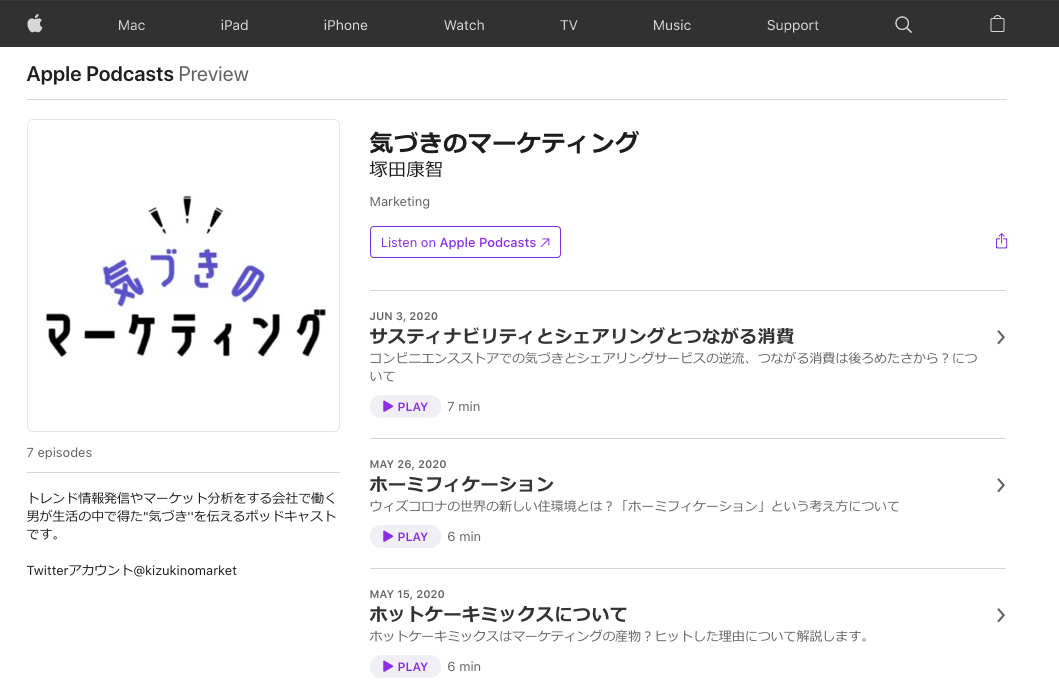This screenshot has width=1059, height=682.
Task: Play the May 26, 2020 episode
Action: coord(405,536)
